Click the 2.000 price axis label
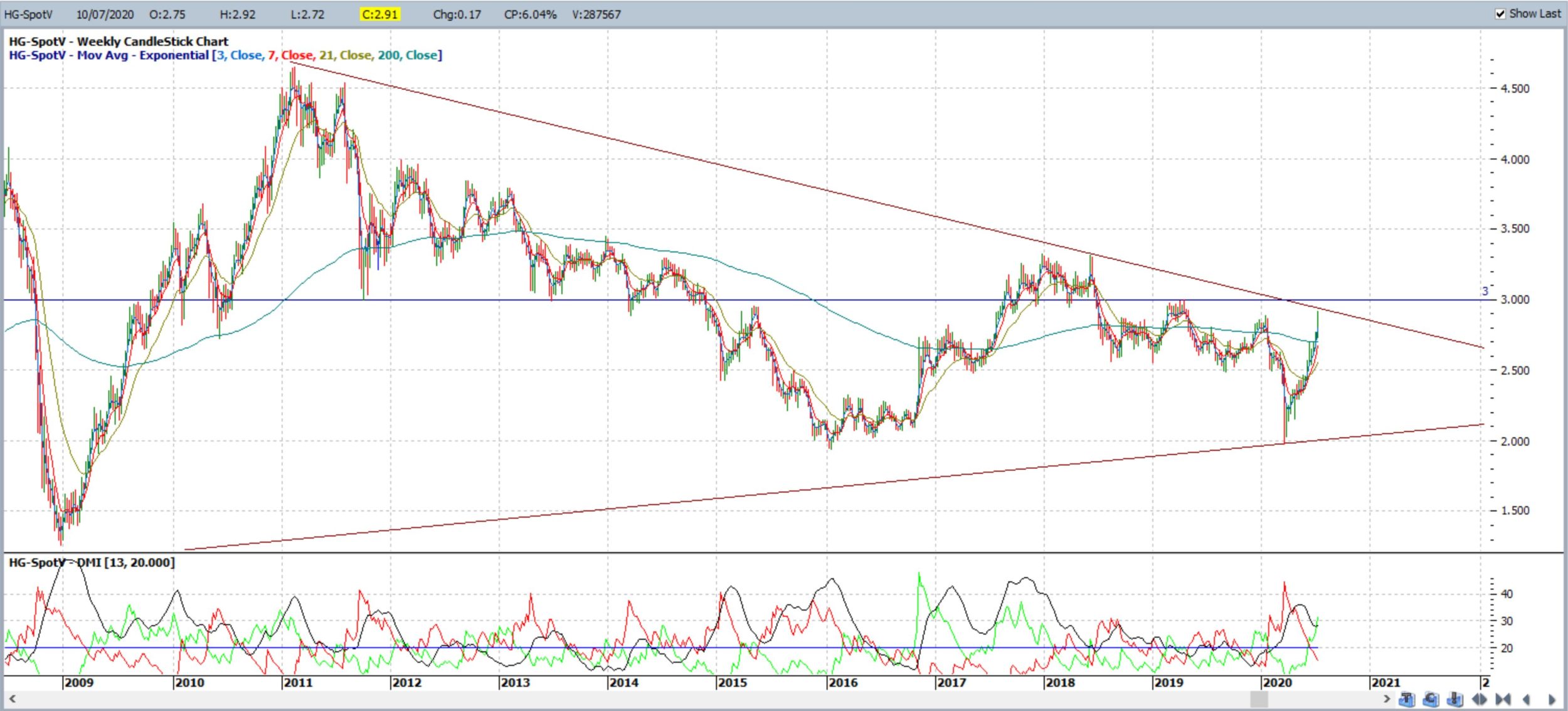1568x711 pixels. coord(1515,441)
